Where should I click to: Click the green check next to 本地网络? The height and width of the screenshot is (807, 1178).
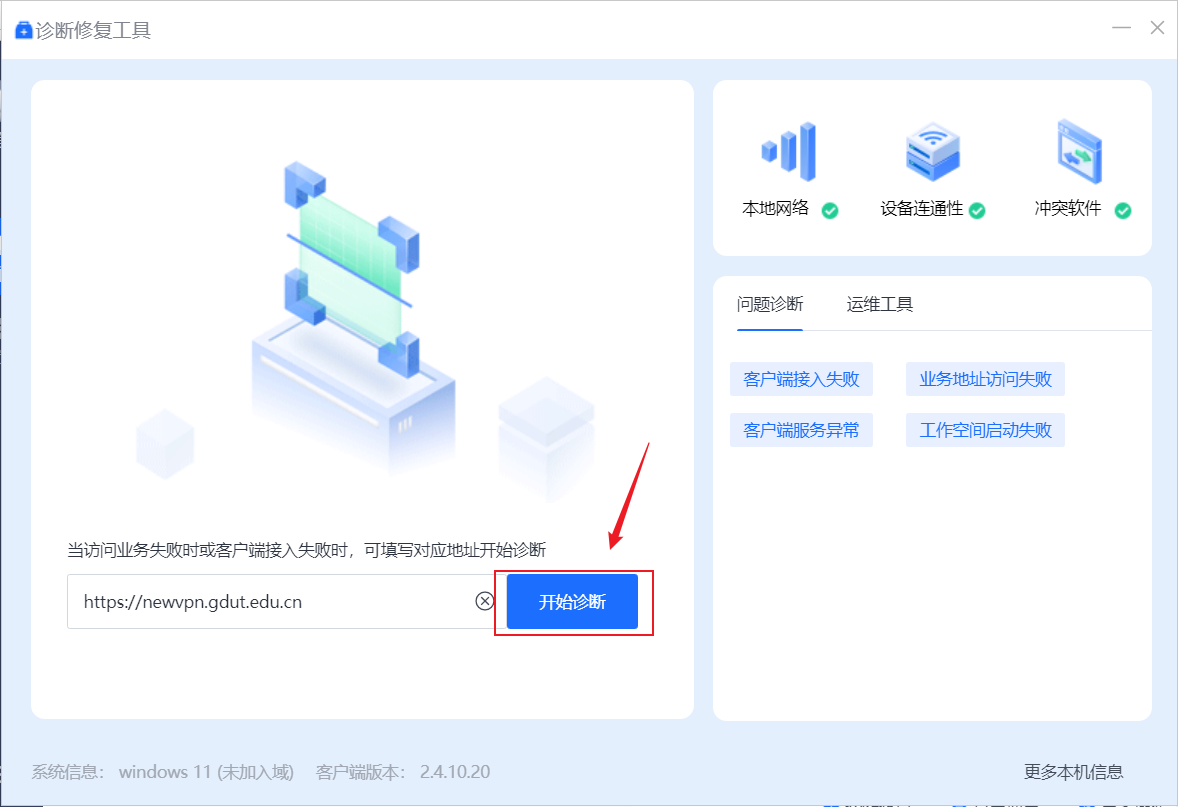click(830, 210)
